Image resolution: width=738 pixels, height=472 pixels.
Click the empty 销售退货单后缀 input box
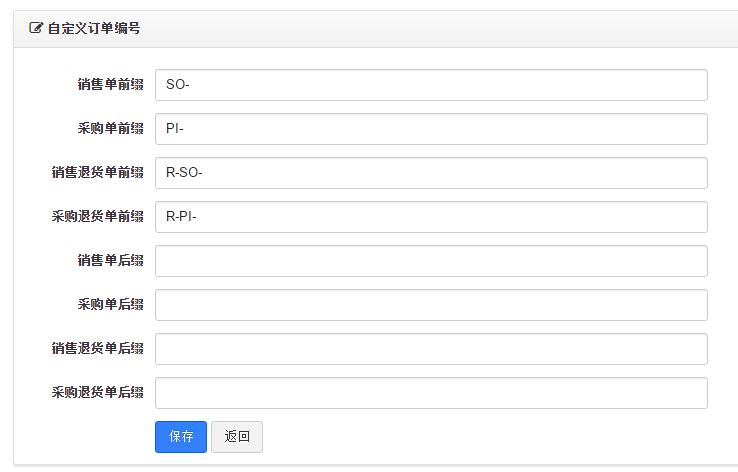pos(431,349)
